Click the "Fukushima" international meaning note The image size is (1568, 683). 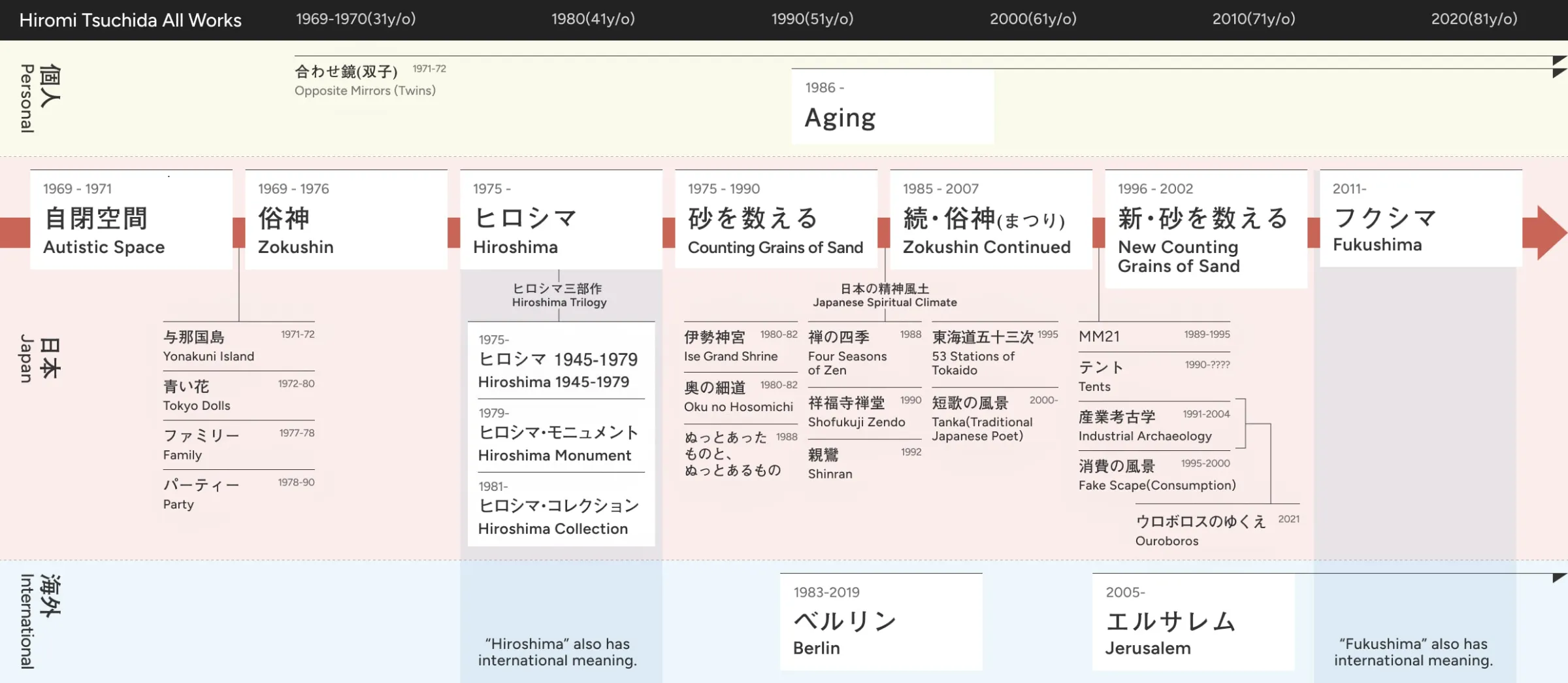(1413, 652)
